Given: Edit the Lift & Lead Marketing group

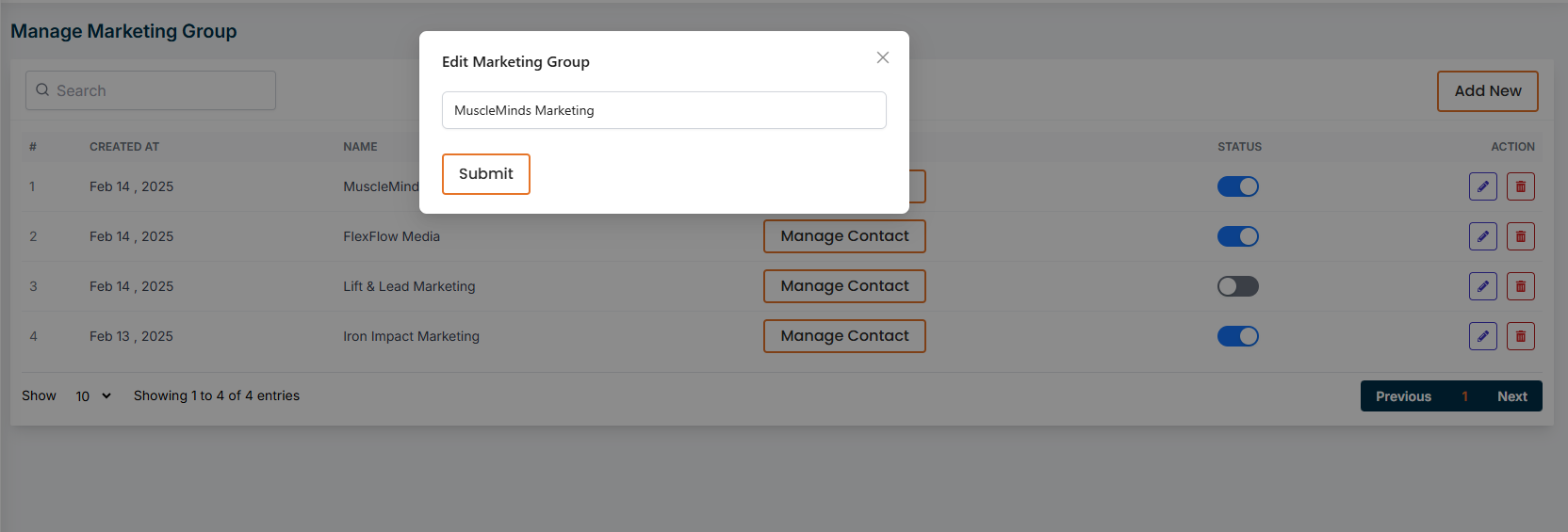Looking at the screenshot, I should click(x=1482, y=286).
